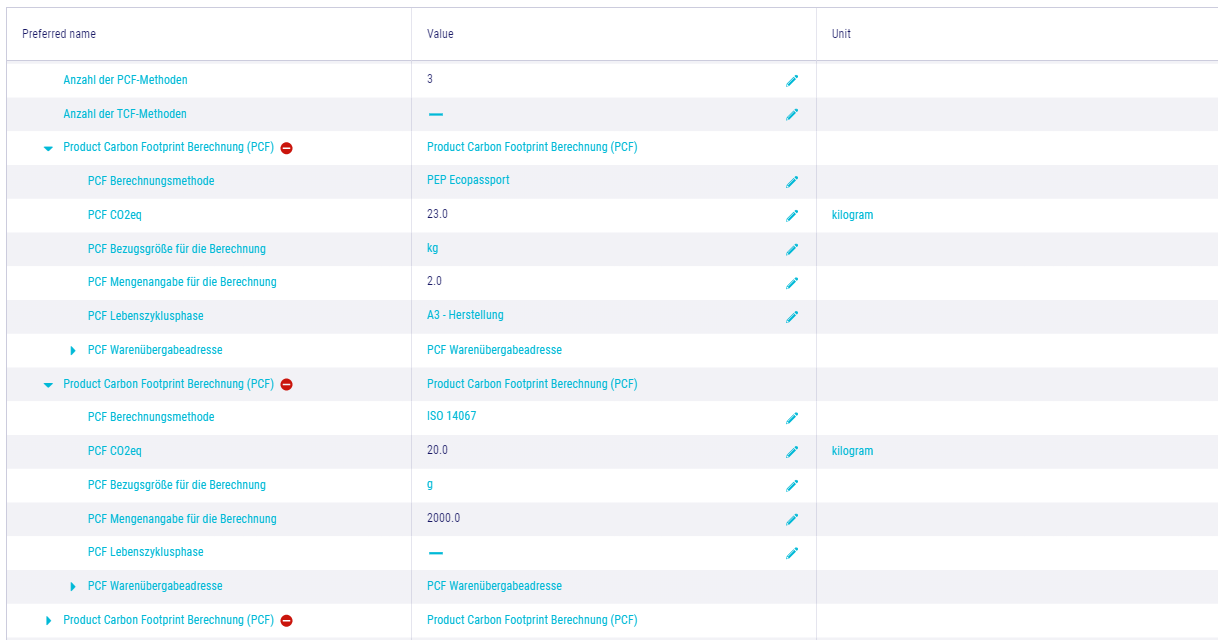The height and width of the screenshot is (640, 1218).
Task: Edit the PEP Ecopassport calculation method
Action: tap(792, 182)
